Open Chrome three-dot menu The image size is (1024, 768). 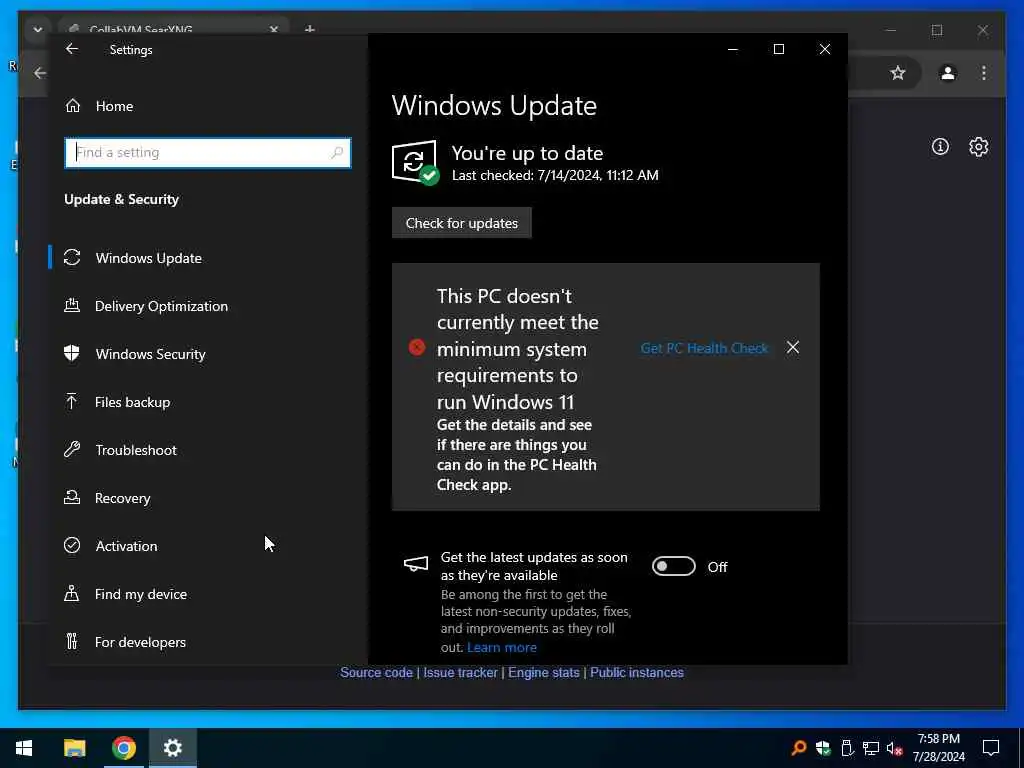[984, 73]
